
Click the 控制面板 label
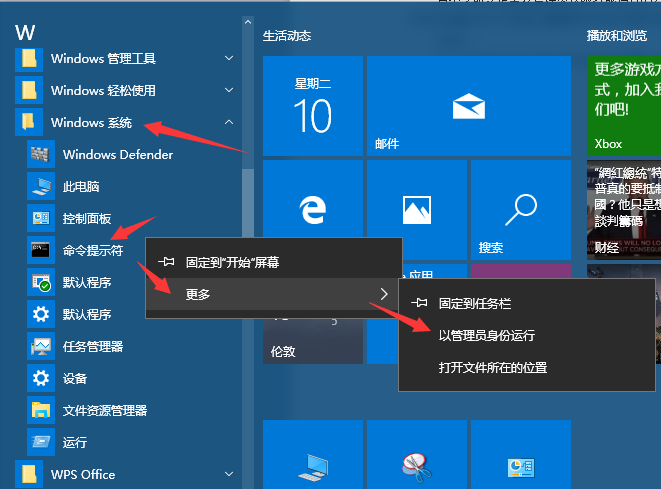87,218
